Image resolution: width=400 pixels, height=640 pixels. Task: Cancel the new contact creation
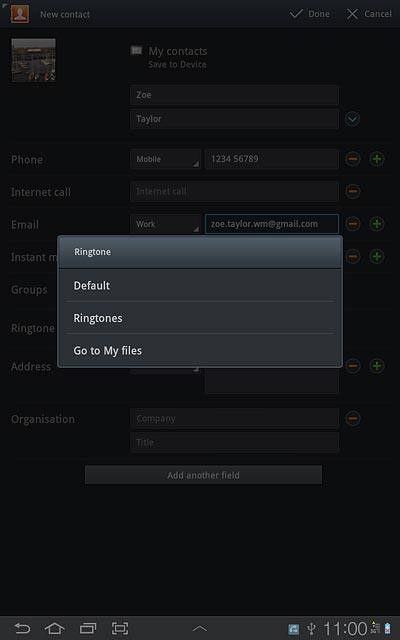click(369, 14)
